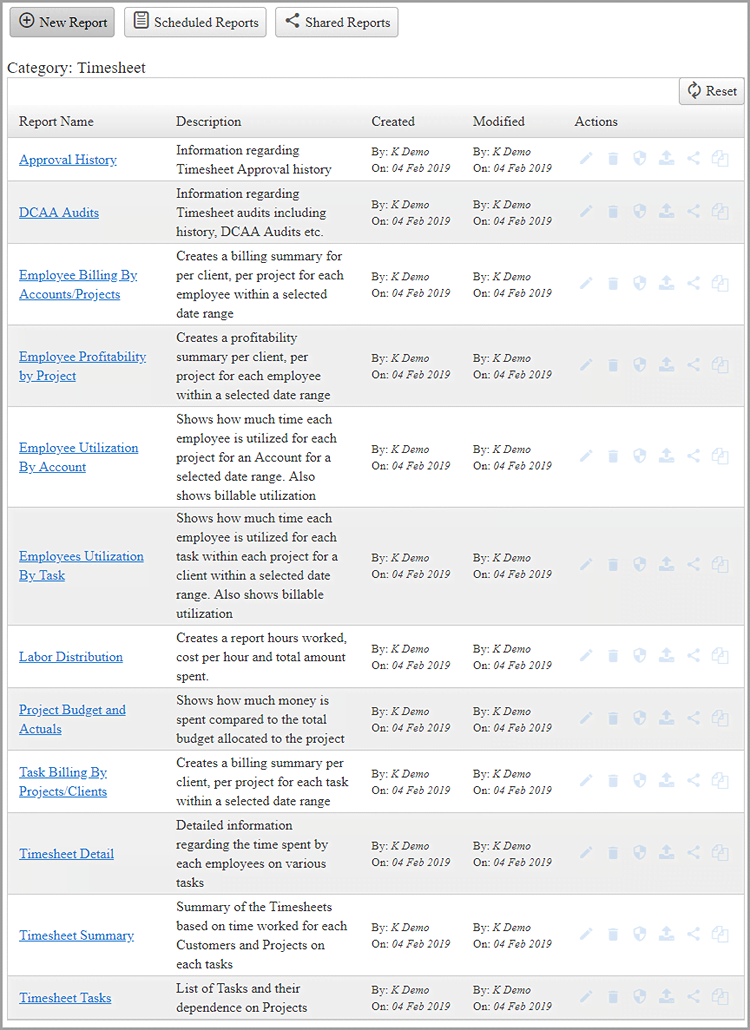Share the Timesheet Summary report
Viewport: 750px width, 1030px height.
coord(693,935)
